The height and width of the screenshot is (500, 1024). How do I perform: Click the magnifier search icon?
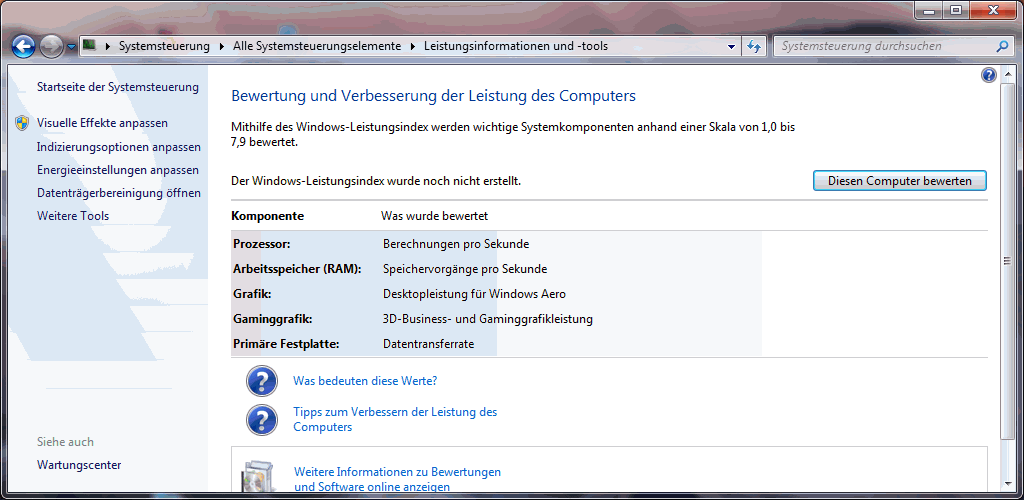1002,46
